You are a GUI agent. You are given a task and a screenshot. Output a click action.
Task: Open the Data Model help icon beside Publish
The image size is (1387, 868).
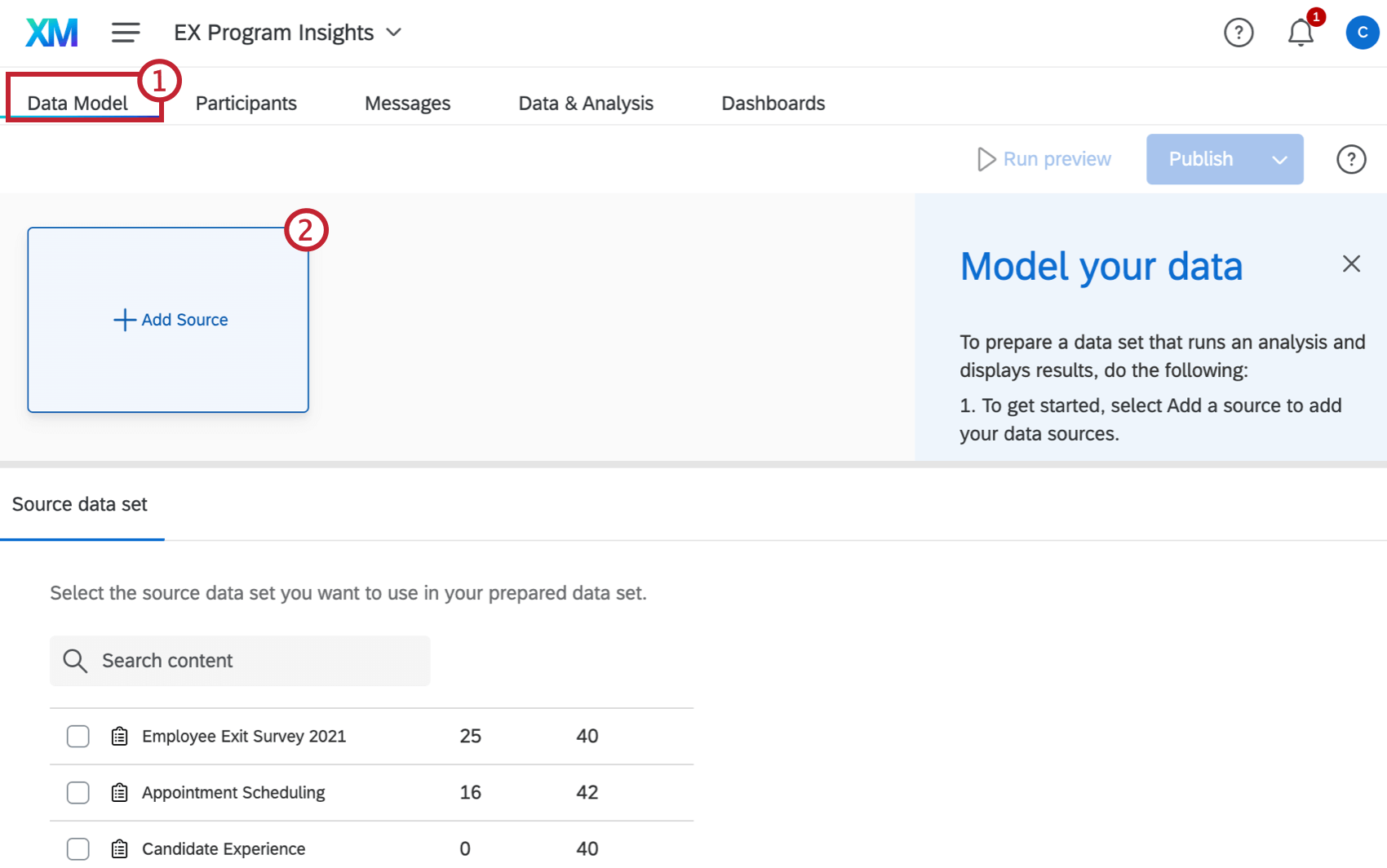click(1351, 159)
